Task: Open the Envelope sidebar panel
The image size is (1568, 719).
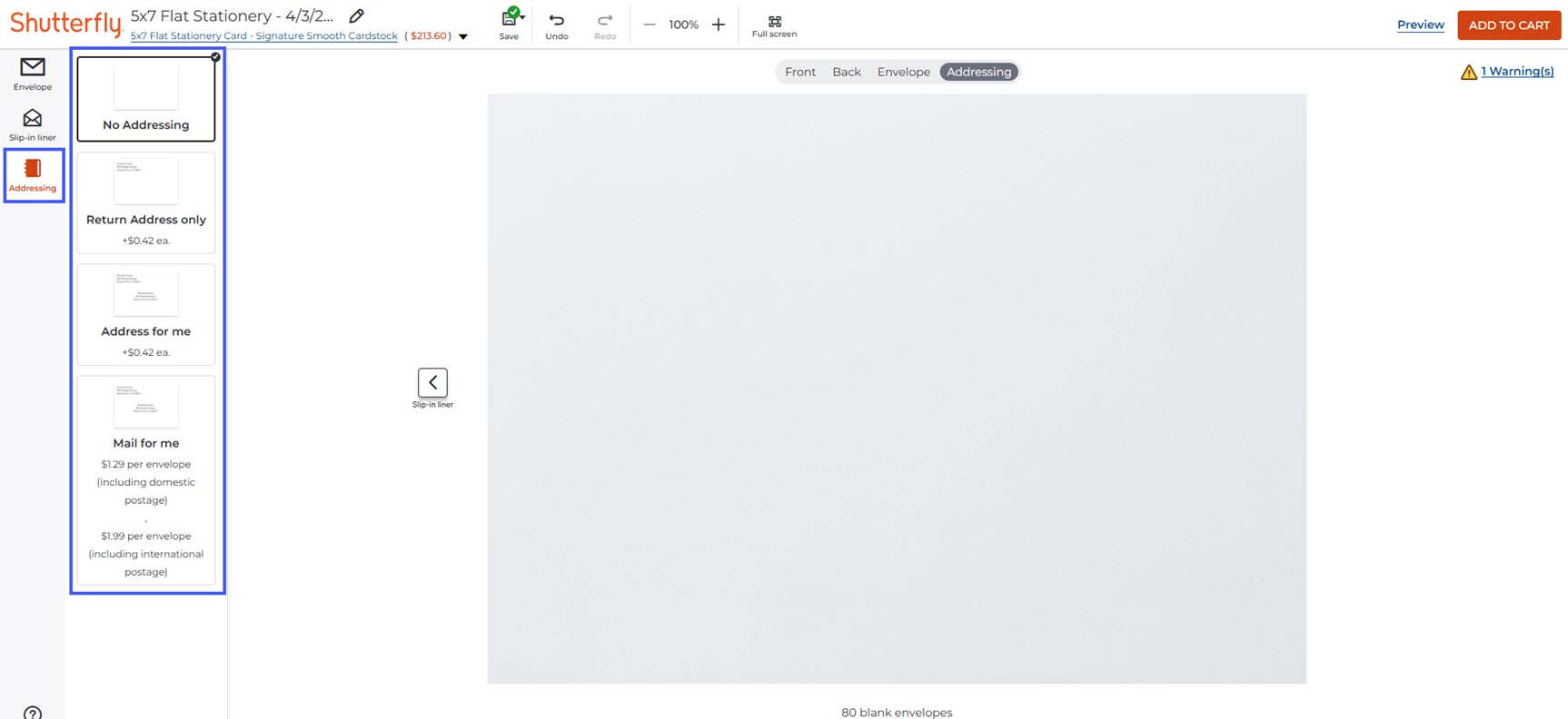Action: point(33,74)
